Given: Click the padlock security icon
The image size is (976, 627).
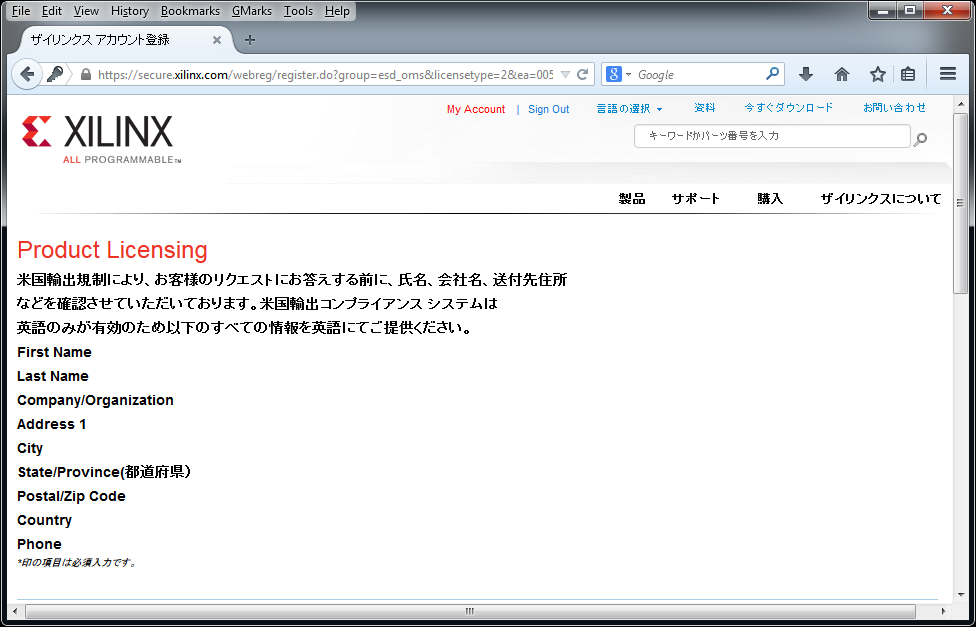Looking at the screenshot, I should coord(86,75).
